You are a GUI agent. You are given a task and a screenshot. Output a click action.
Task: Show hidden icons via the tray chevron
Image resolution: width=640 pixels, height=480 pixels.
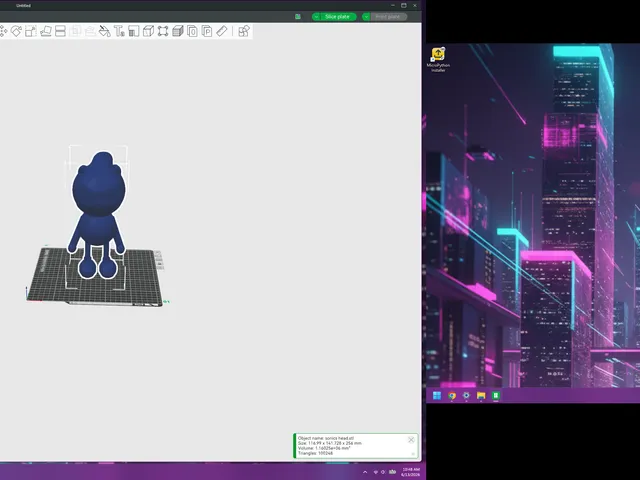coord(365,472)
